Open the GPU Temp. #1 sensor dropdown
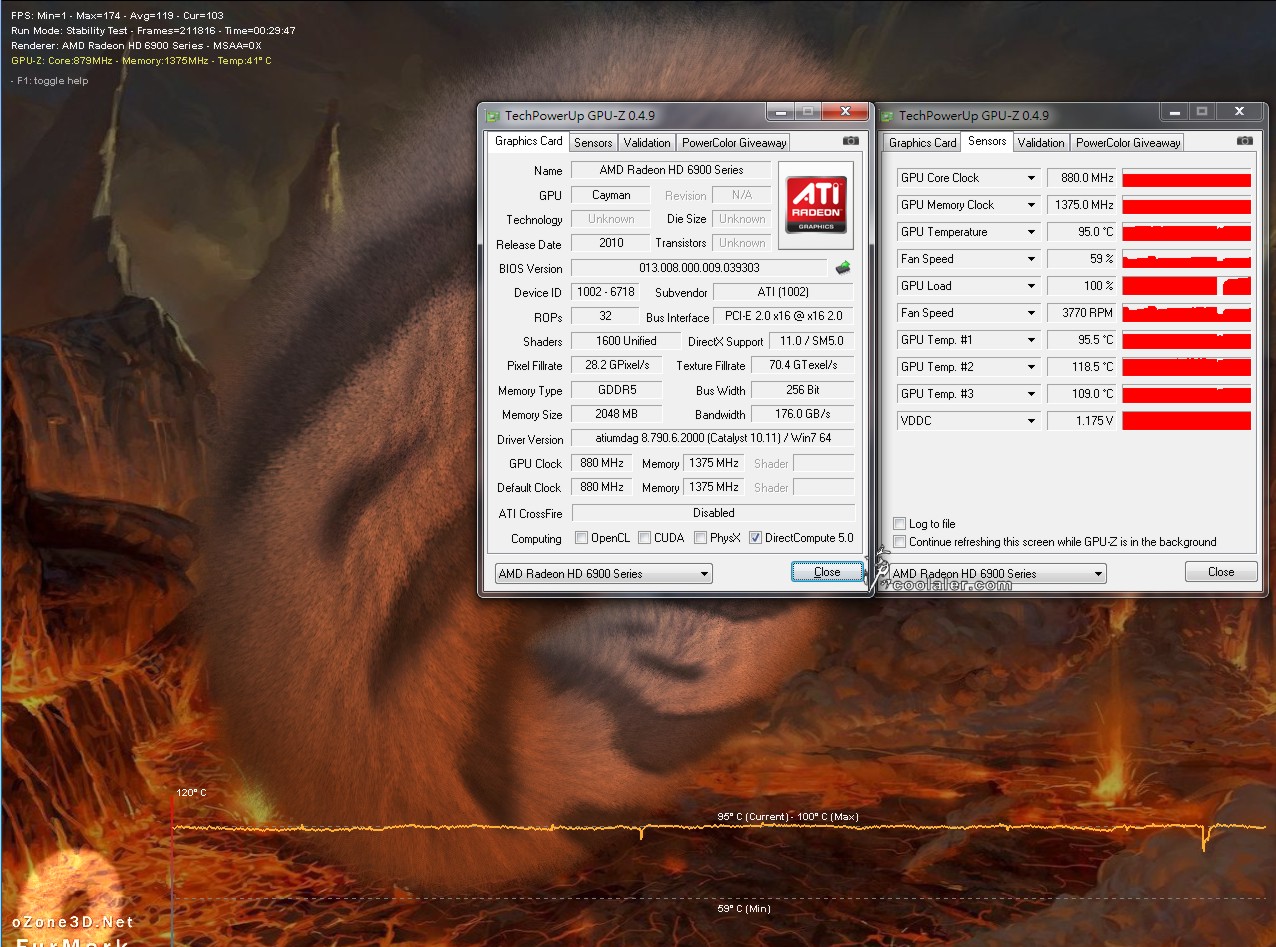Screen dimensions: 1276x947 point(1031,340)
